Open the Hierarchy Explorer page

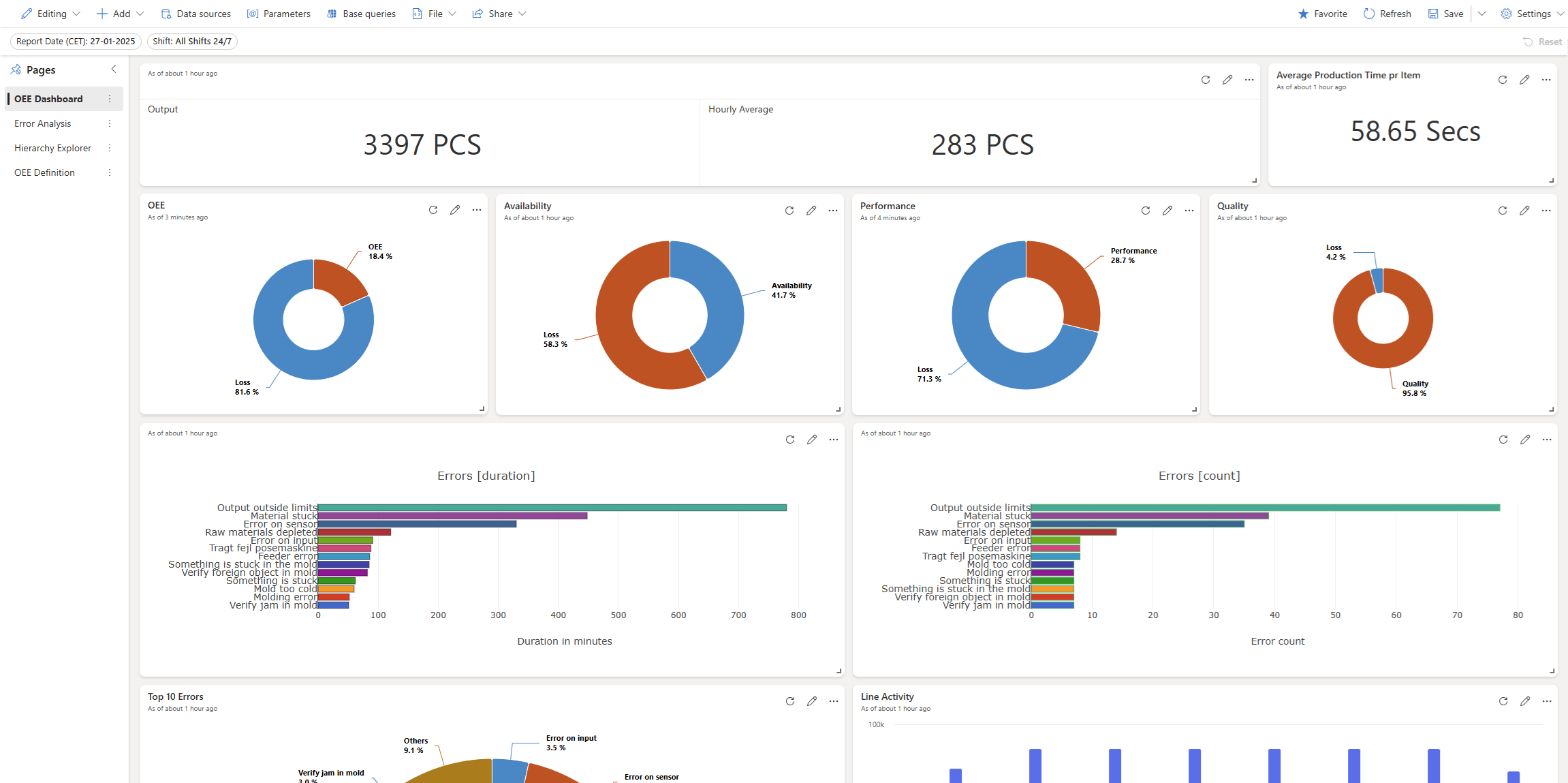coord(52,148)
